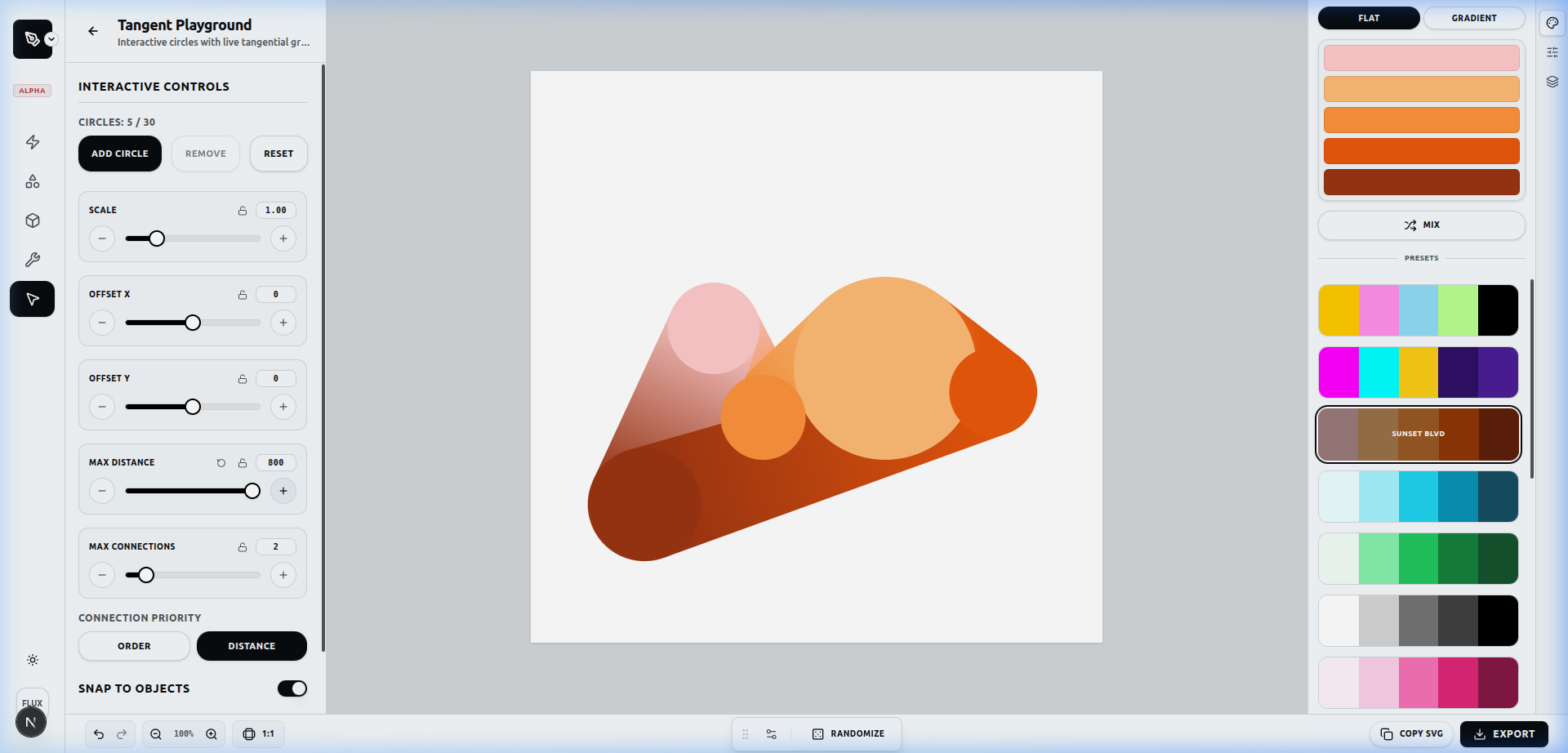Screen dimensions: 1568x753
Task: Click the undo arrow in bottom bar
Action: (x=99, y=734)
